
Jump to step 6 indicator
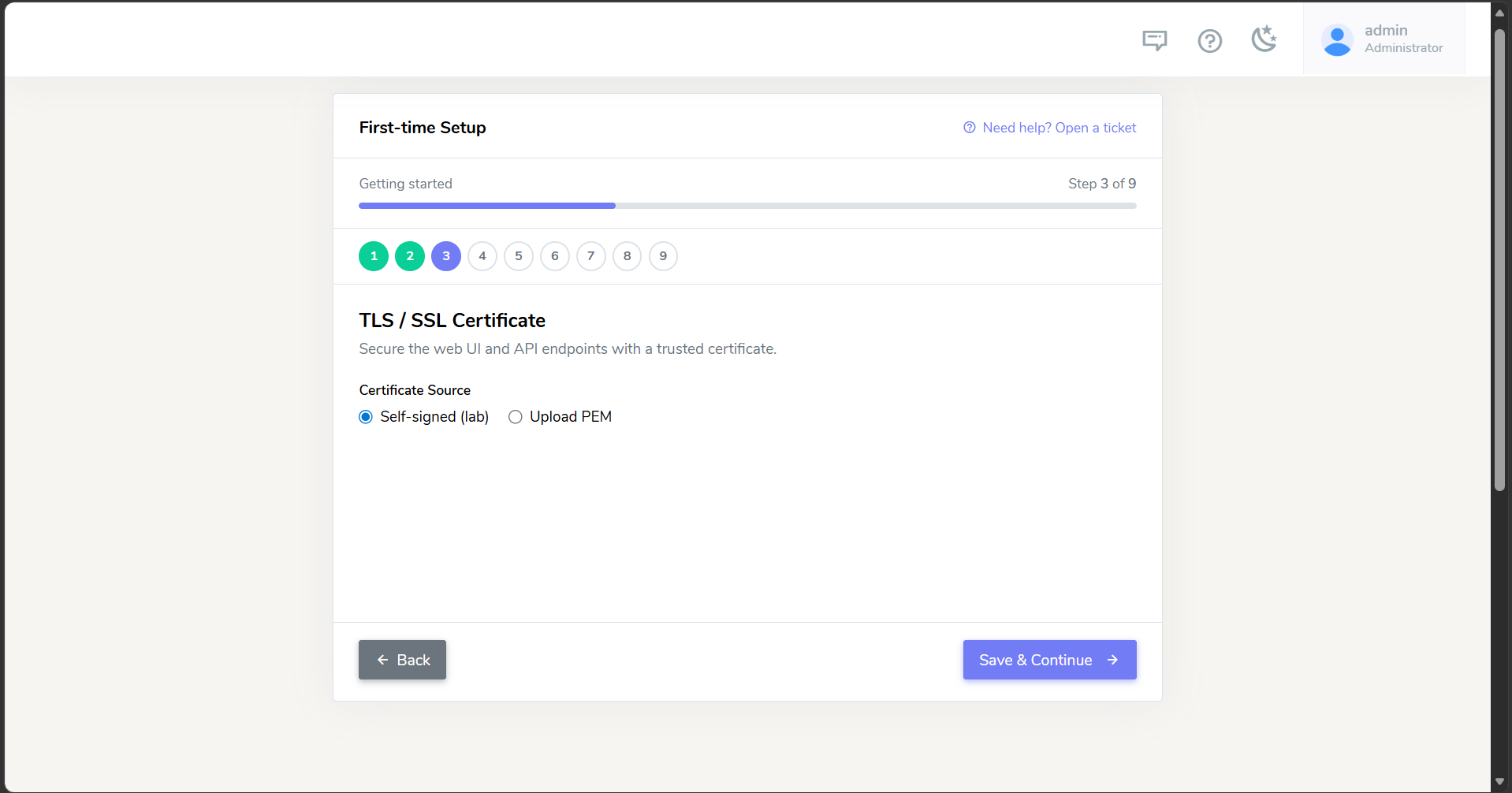tap(555, 256)
